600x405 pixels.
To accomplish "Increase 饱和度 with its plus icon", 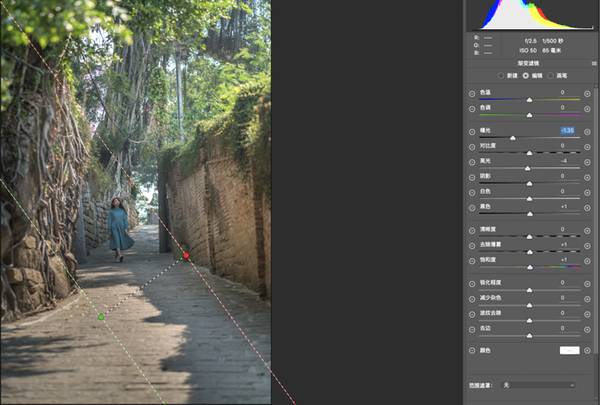I will 588,260.
